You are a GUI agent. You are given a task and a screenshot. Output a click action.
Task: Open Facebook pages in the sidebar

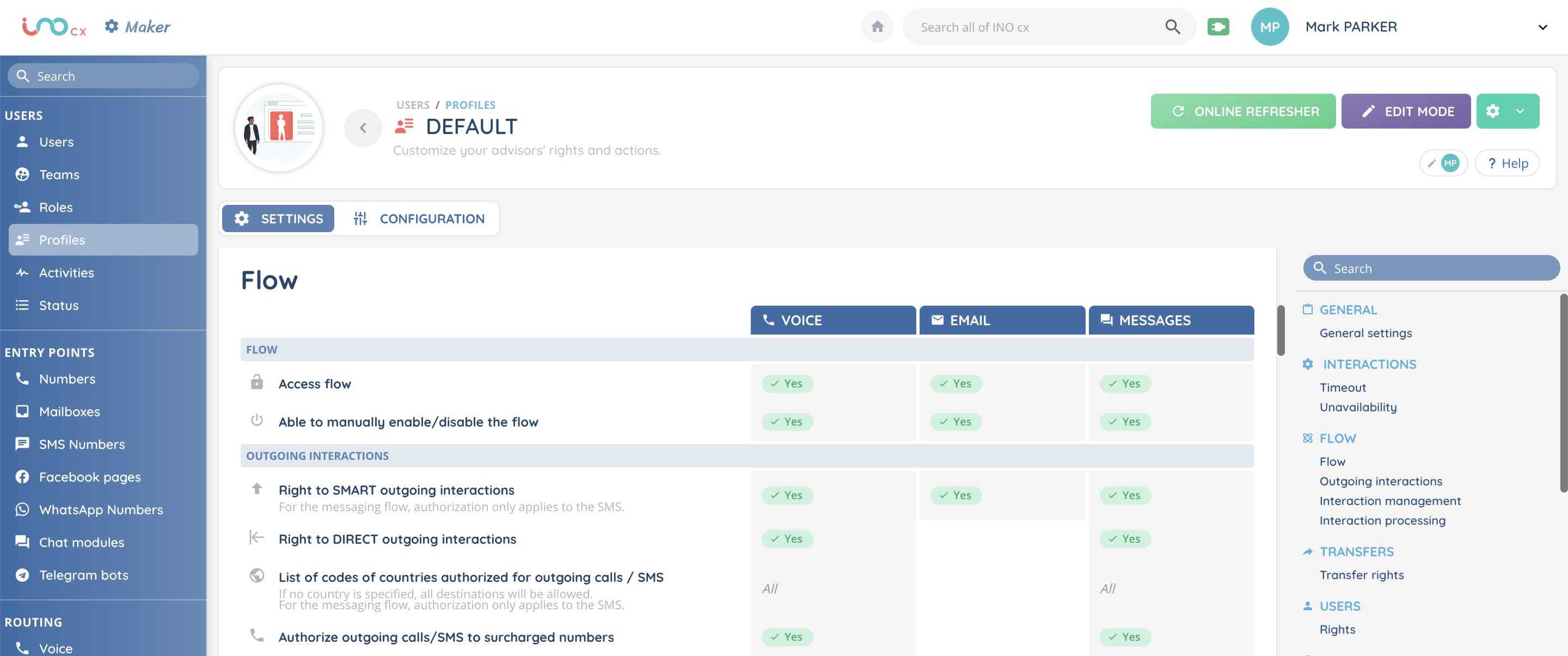coord(89,477)
